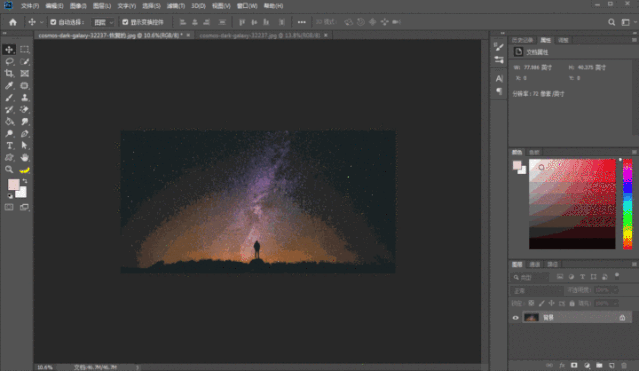639x371 pixels.
Task: Select the Pen tool
Action: click(24, 133)
